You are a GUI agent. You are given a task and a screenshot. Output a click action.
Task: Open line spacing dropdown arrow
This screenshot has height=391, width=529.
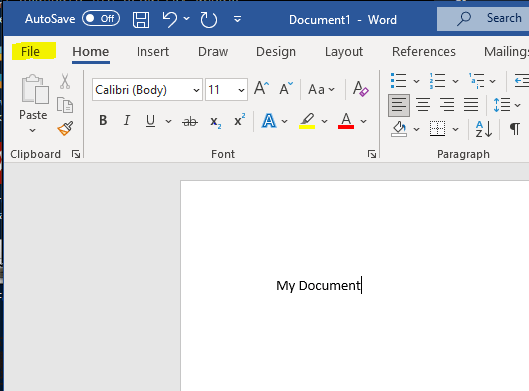pos(518,105)
